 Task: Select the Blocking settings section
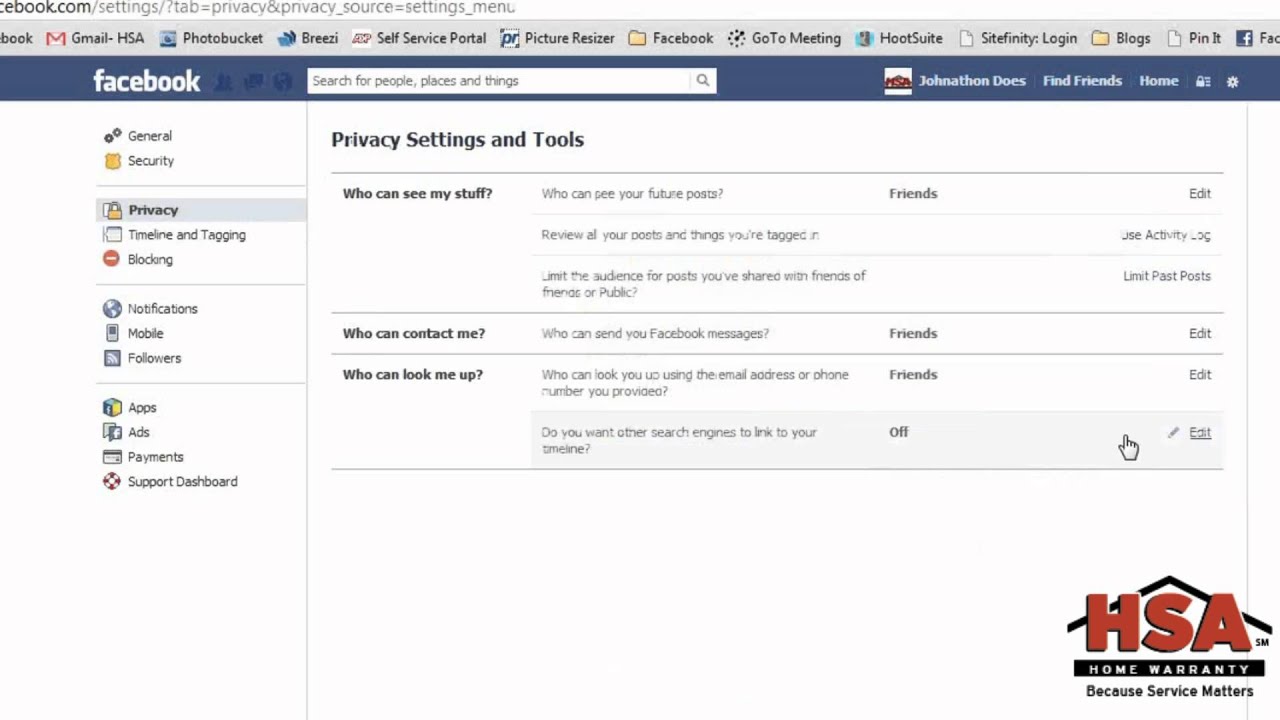(150, 260)
